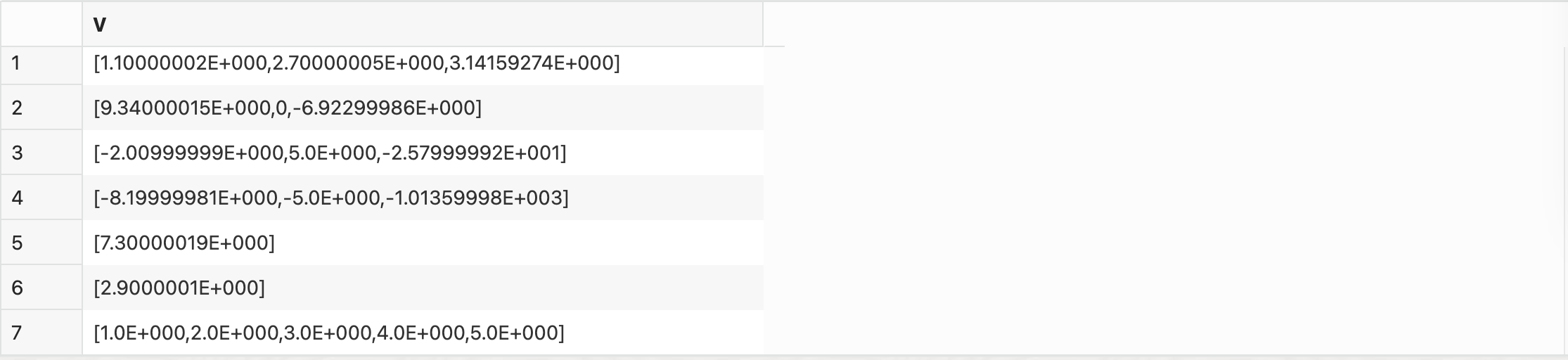Click the "v" column header
The width and height of the screenshot is (1568, 360).
422,25
